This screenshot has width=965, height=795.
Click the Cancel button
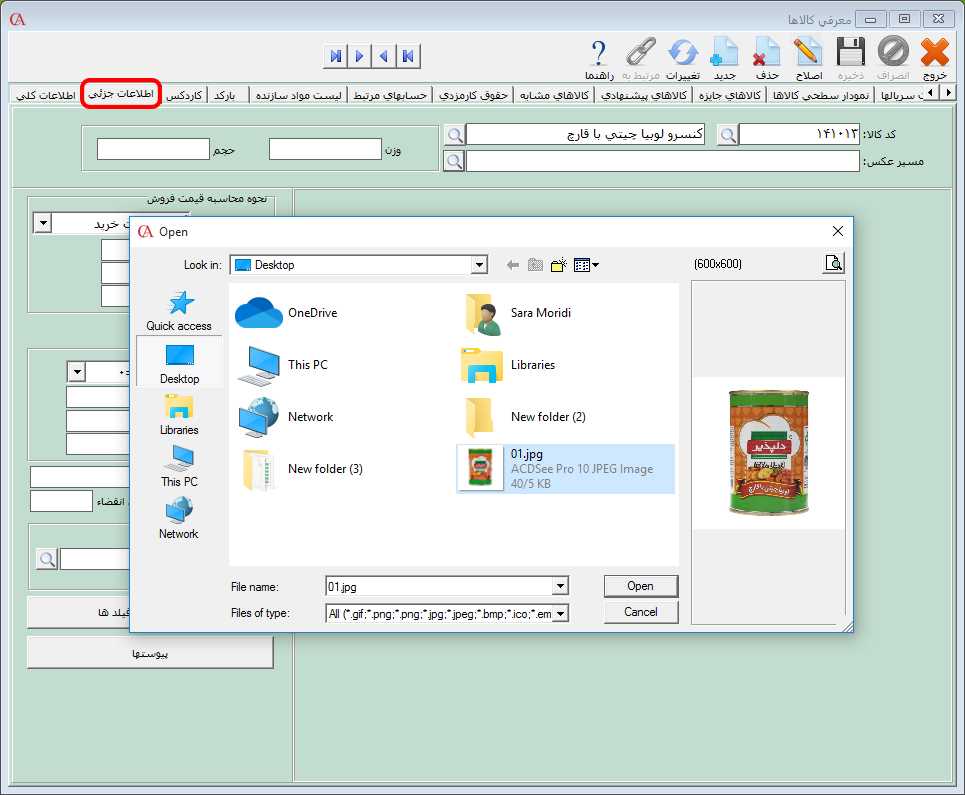click(640, 612)
